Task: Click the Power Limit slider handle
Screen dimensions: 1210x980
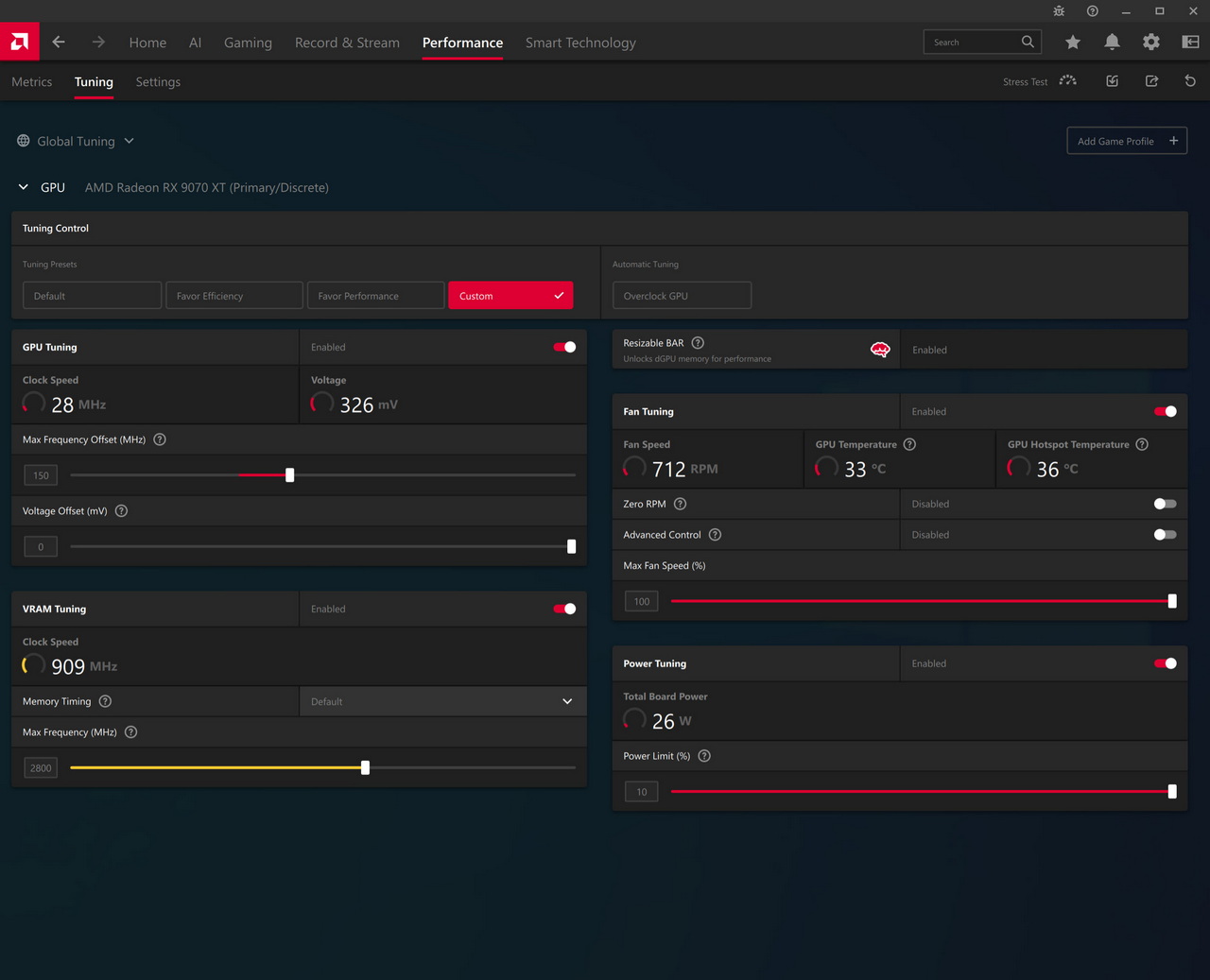Action: point(1172,792)
